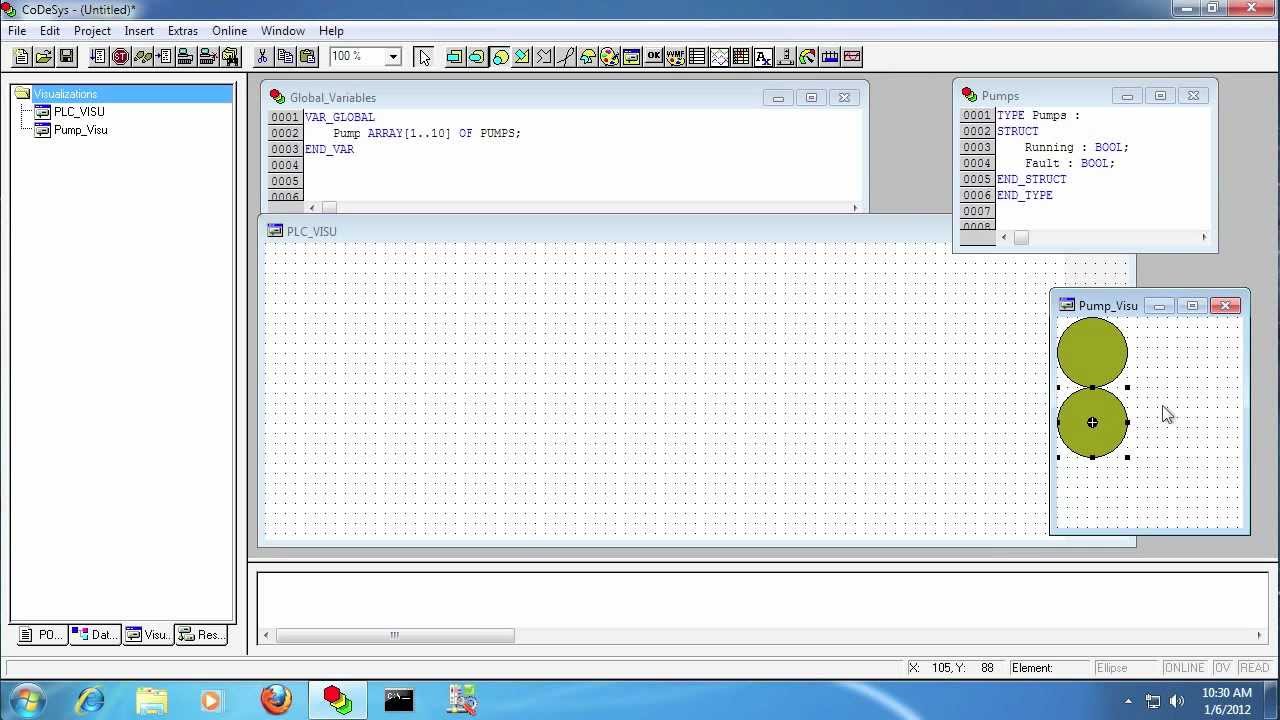Switch to the Data types tab
The width and height of the screenshot is (1280, 720).
(94, 635)
